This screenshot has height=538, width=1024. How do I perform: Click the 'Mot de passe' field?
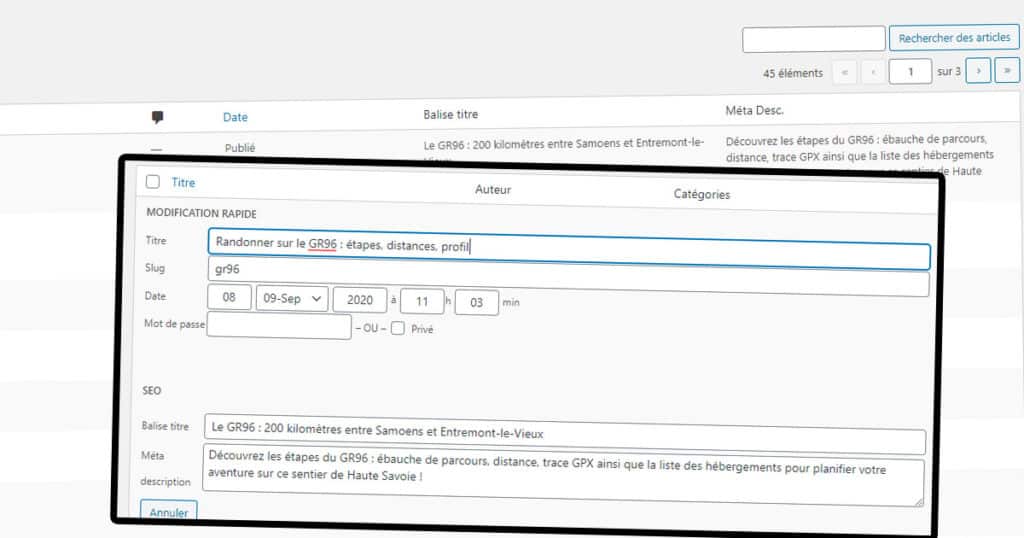coord(279,326)
